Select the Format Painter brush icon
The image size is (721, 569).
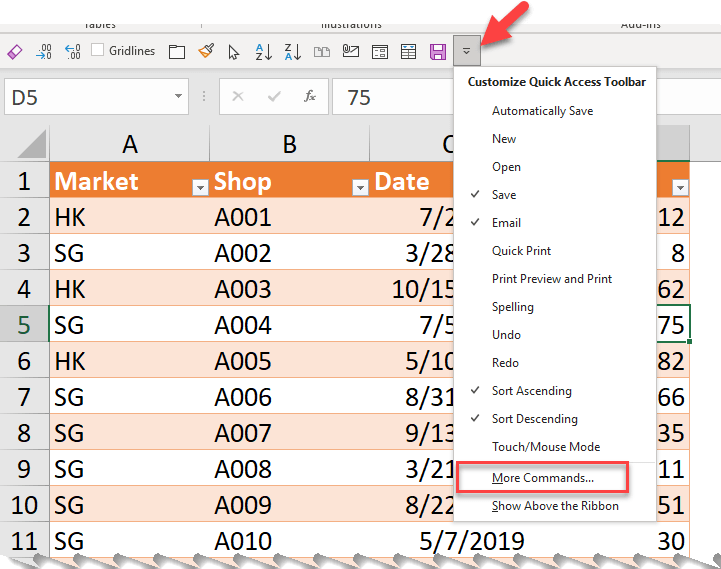point(206,51)
